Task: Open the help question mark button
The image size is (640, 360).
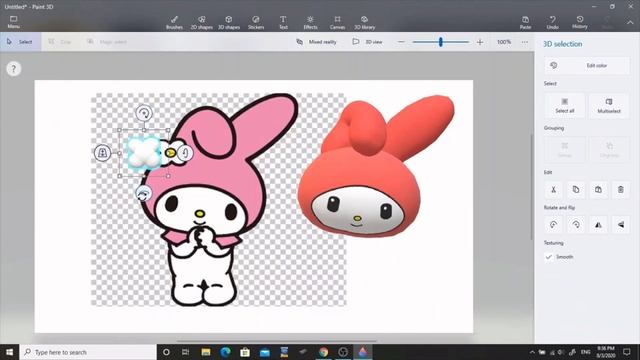Action: coord(13,69)
